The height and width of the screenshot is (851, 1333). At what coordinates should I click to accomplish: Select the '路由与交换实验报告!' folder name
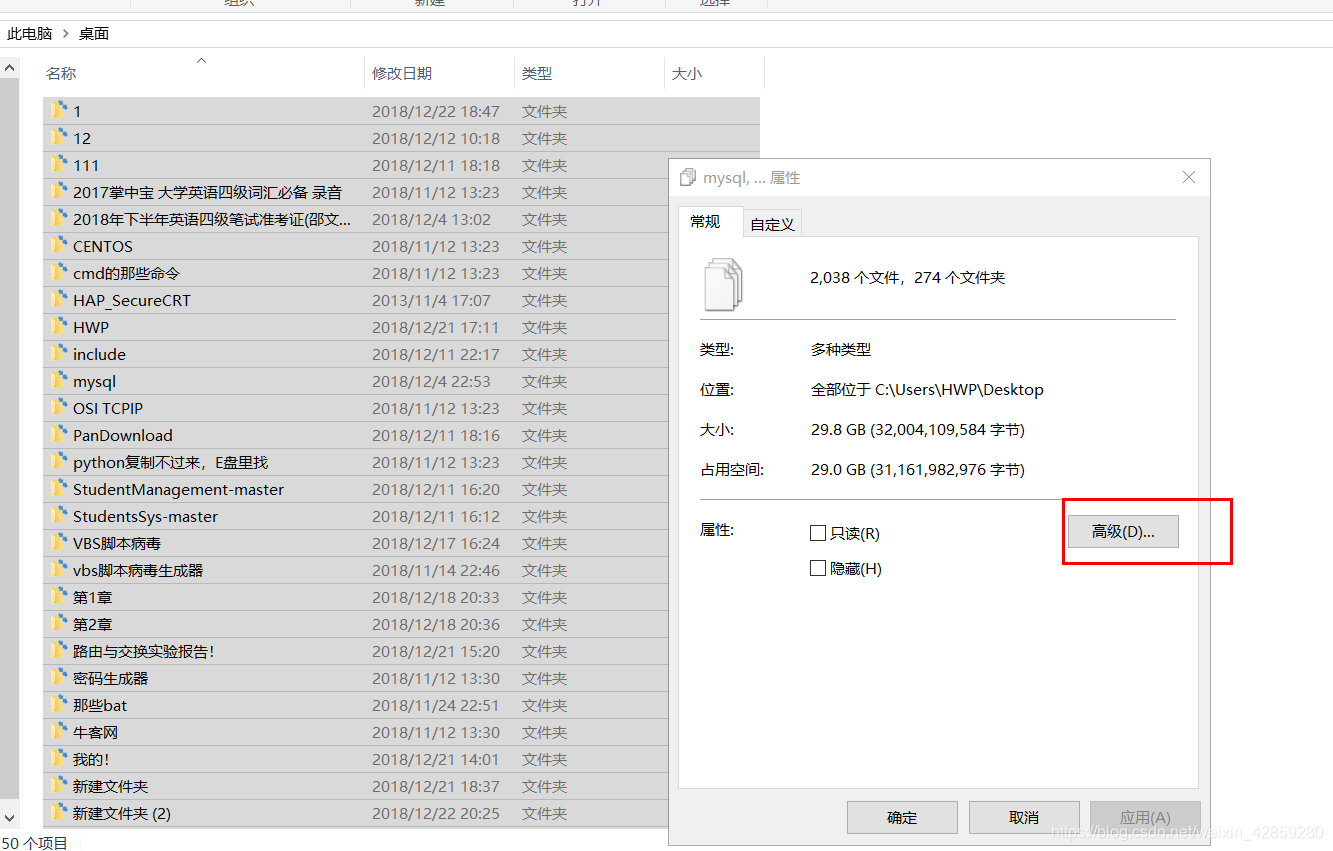[x=144, y=651]
